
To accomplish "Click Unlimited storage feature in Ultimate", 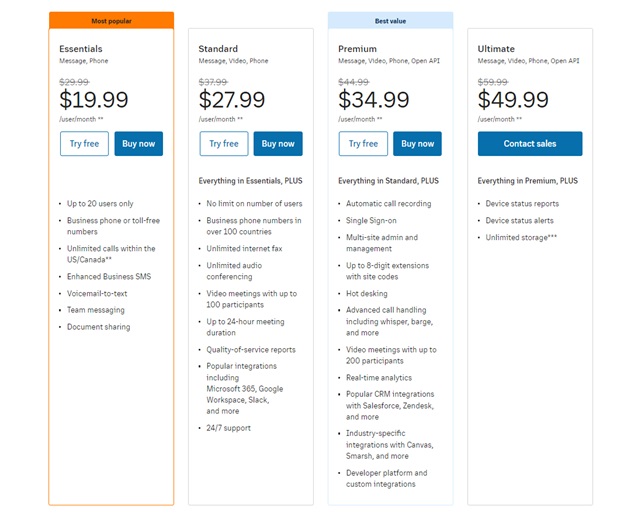I will [521, 238].
